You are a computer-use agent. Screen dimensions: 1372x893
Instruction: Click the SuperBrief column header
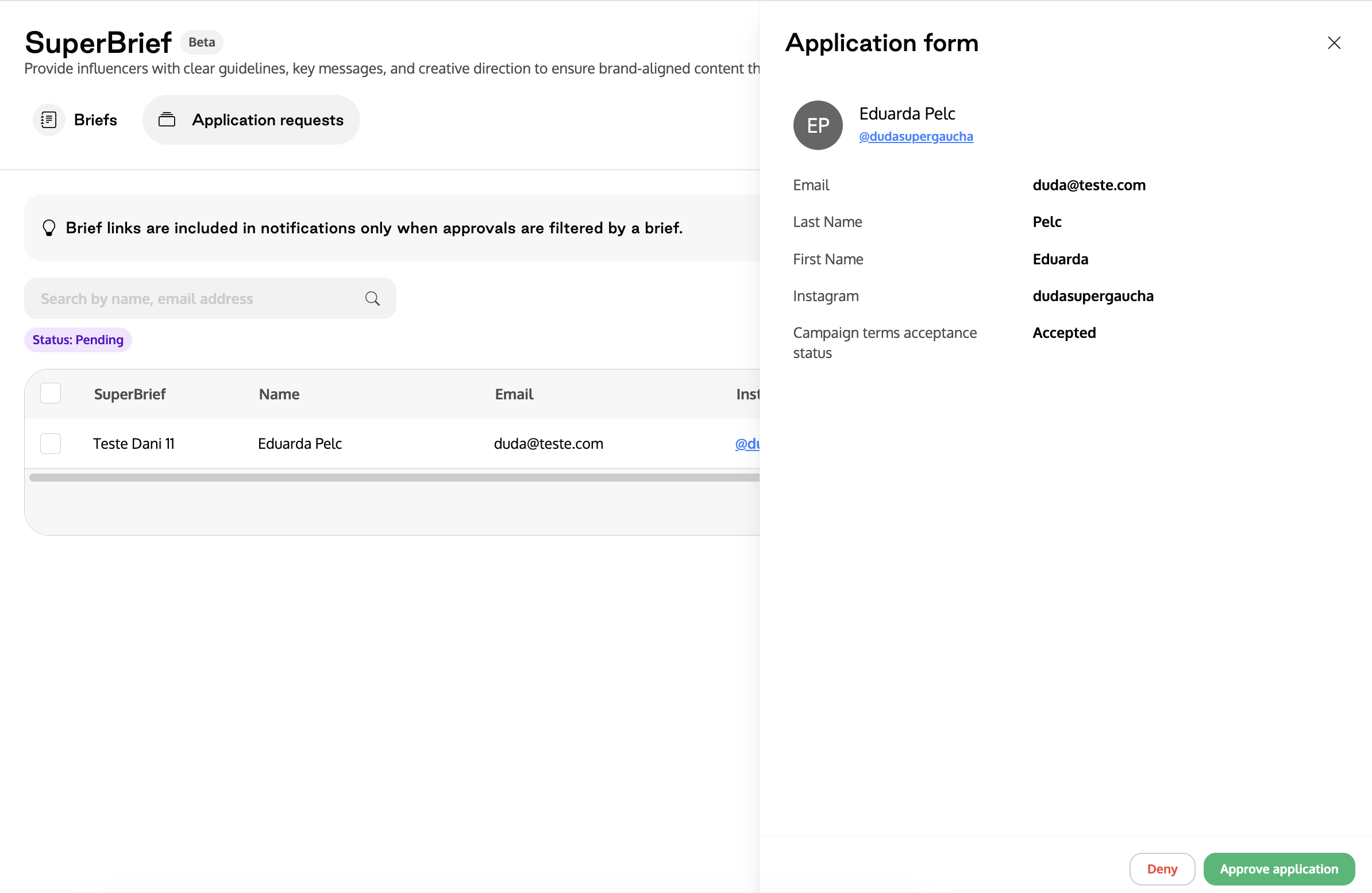point(130,394)
